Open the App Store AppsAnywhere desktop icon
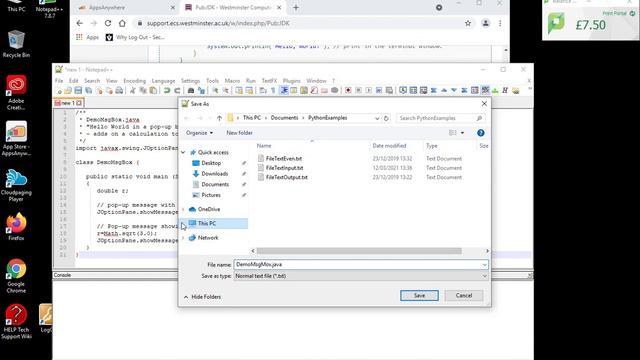The width and height of the screenshot is (640, 360). (x=16, y=139)
